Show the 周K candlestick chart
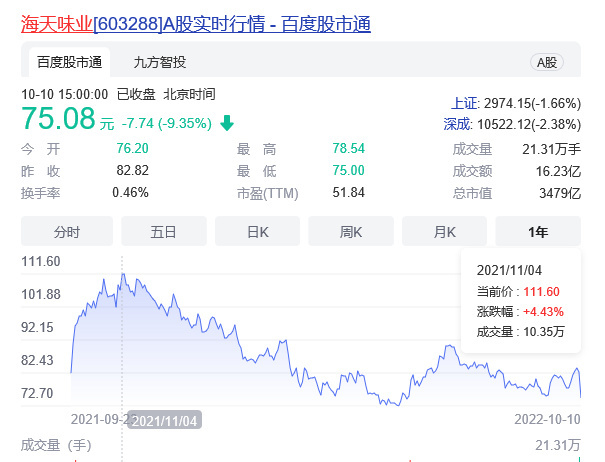Viewport: 605px width, 462px height. (x=350, y=231)
